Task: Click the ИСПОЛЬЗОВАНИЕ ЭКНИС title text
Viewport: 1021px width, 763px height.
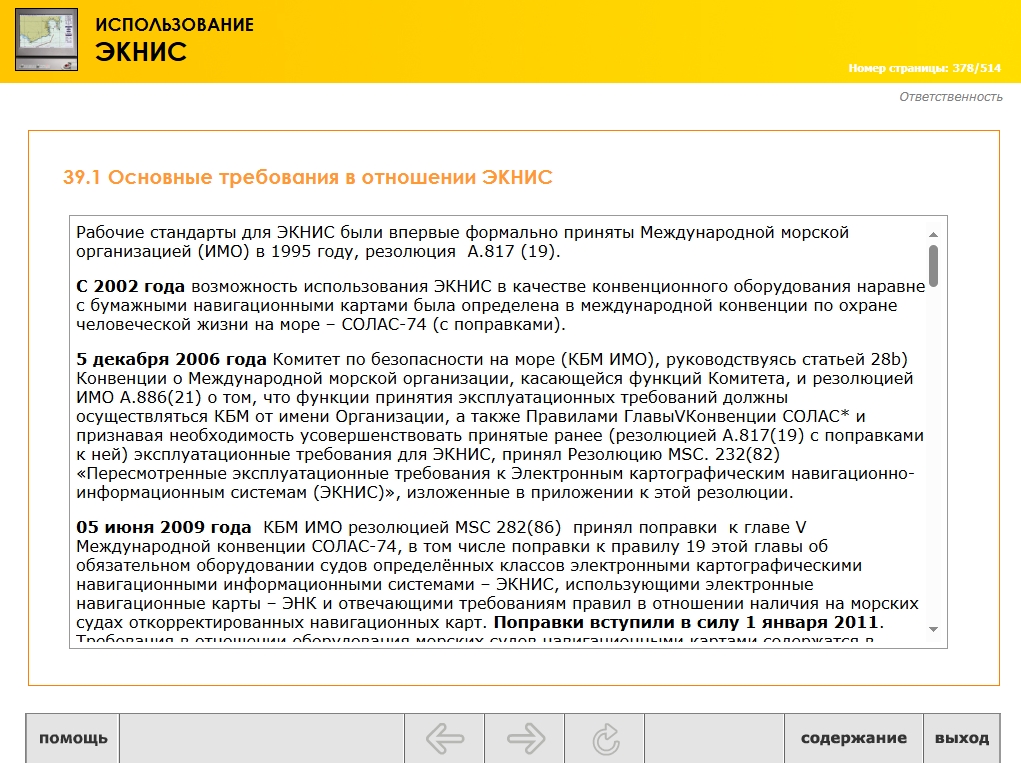Action: (x=175, y=40)
